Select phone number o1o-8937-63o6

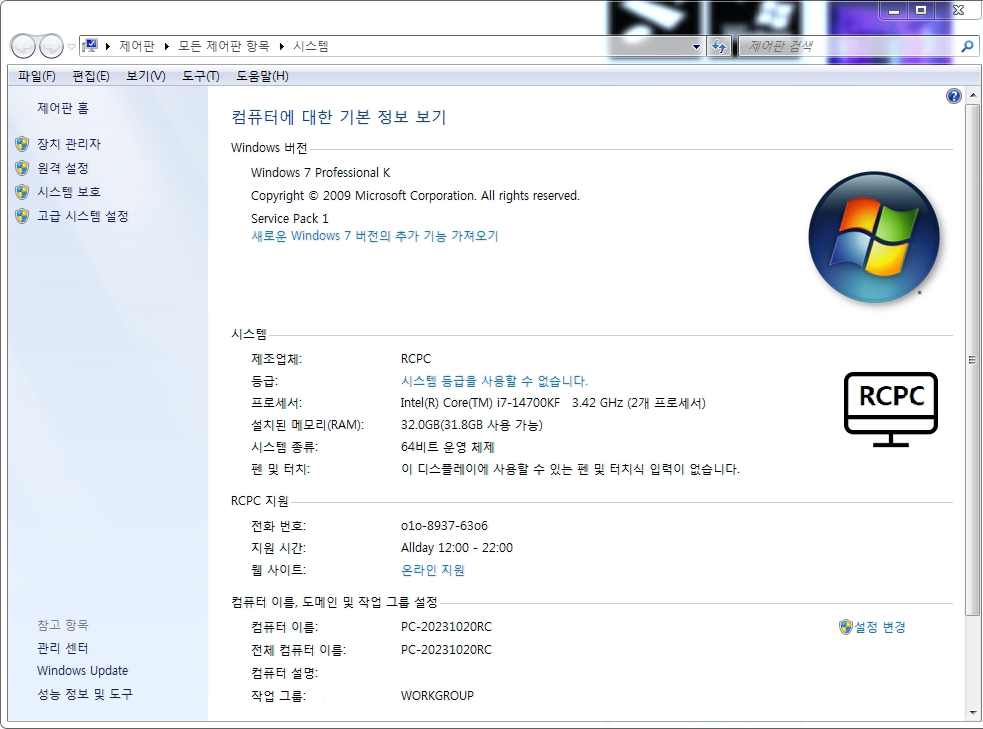click(x=444, y=526)
